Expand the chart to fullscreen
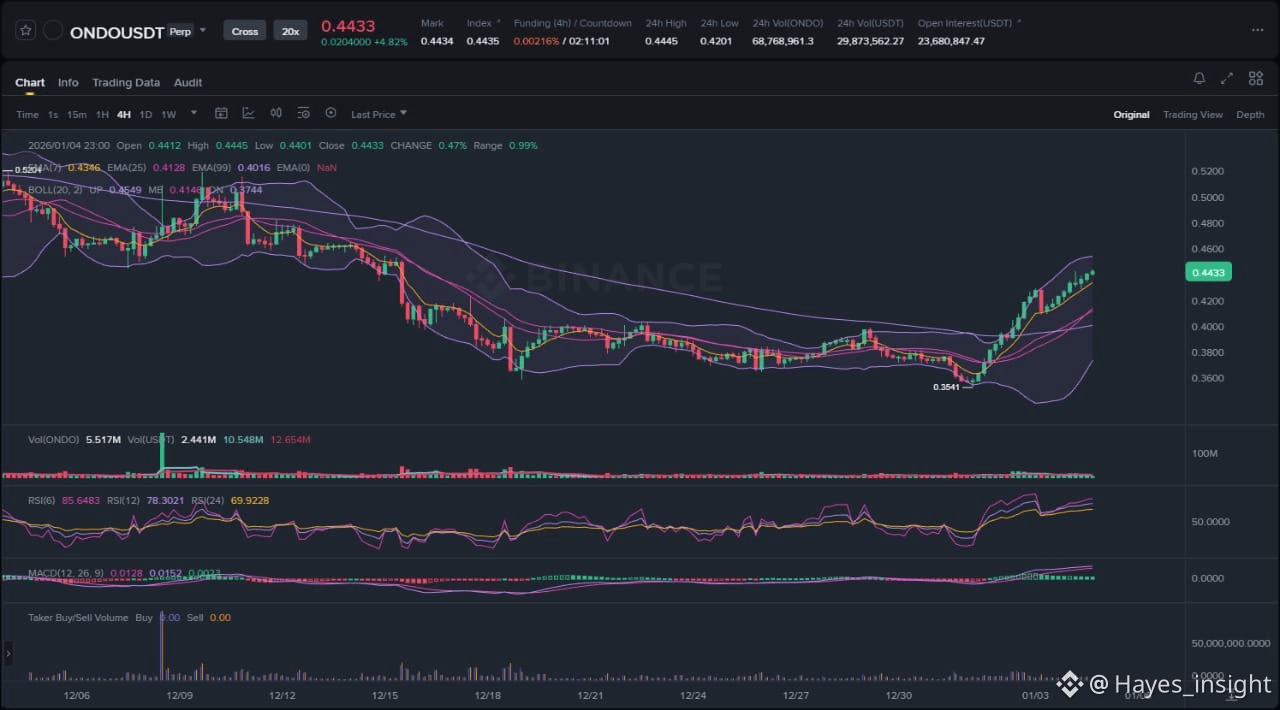 click(1227, 78)
